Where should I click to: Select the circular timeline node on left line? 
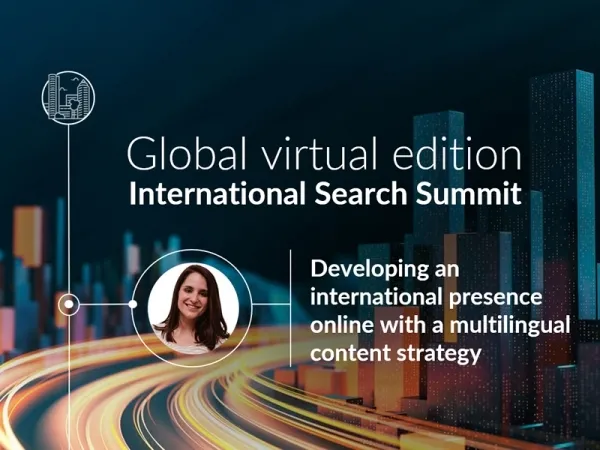pos(68,303)
